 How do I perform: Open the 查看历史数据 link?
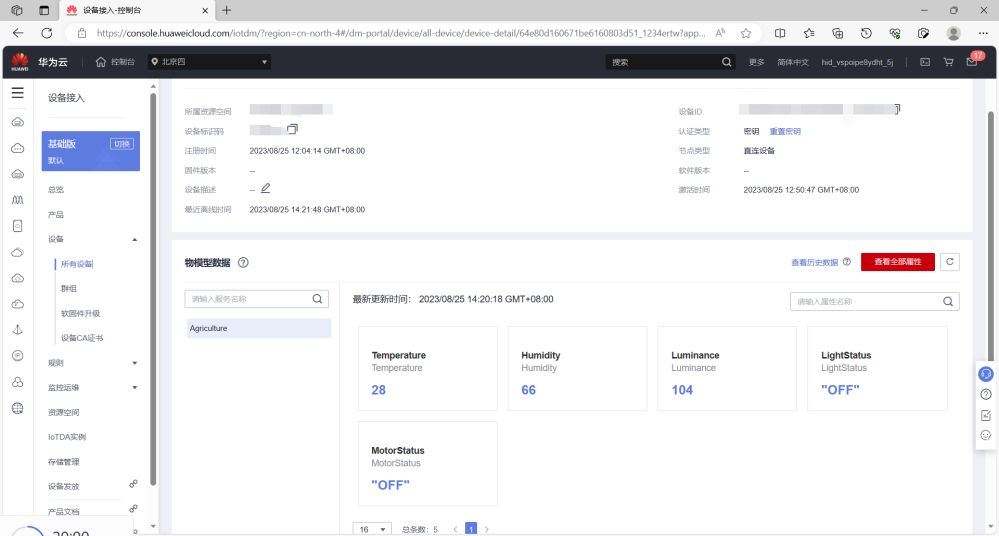(x=814, y=262)
